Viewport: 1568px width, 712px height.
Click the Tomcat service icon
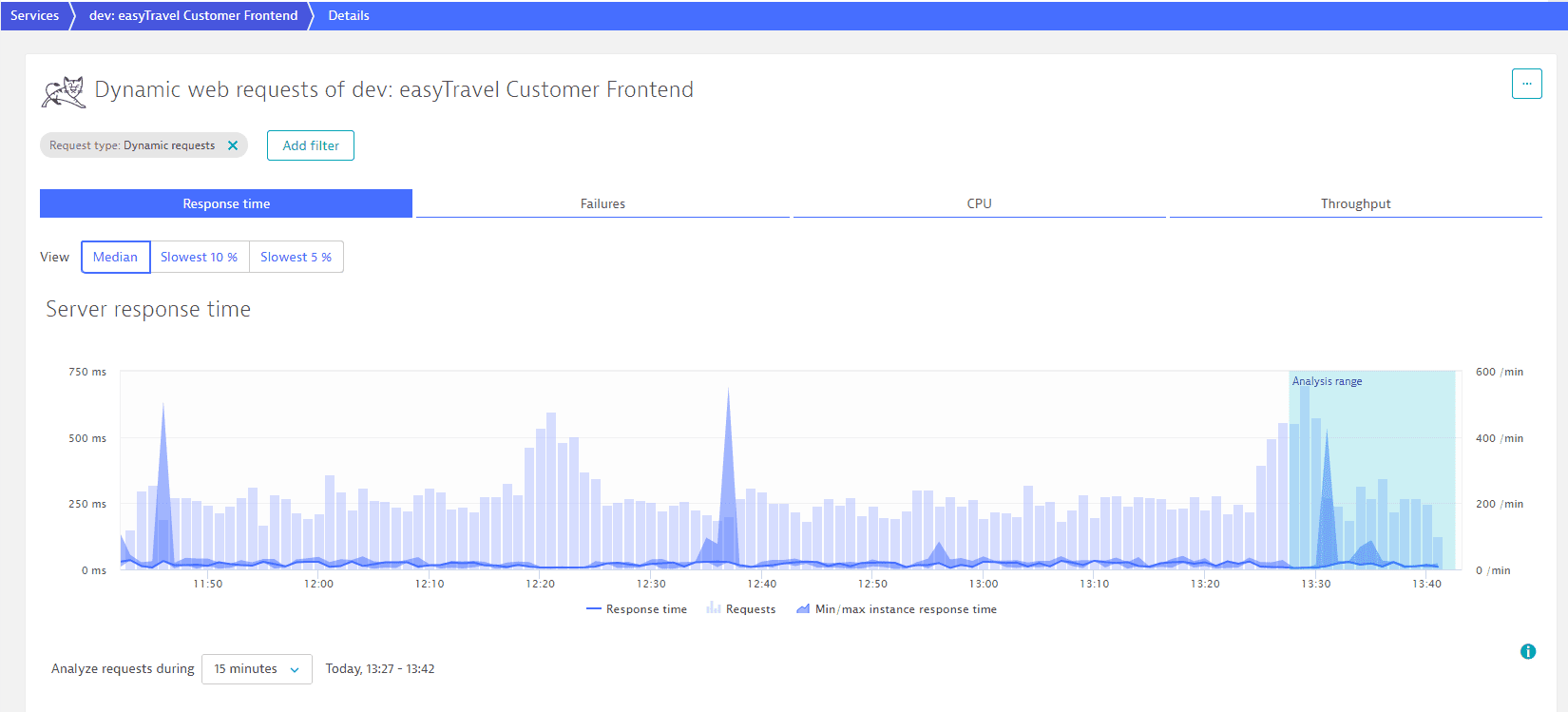(x=63, y=91)
